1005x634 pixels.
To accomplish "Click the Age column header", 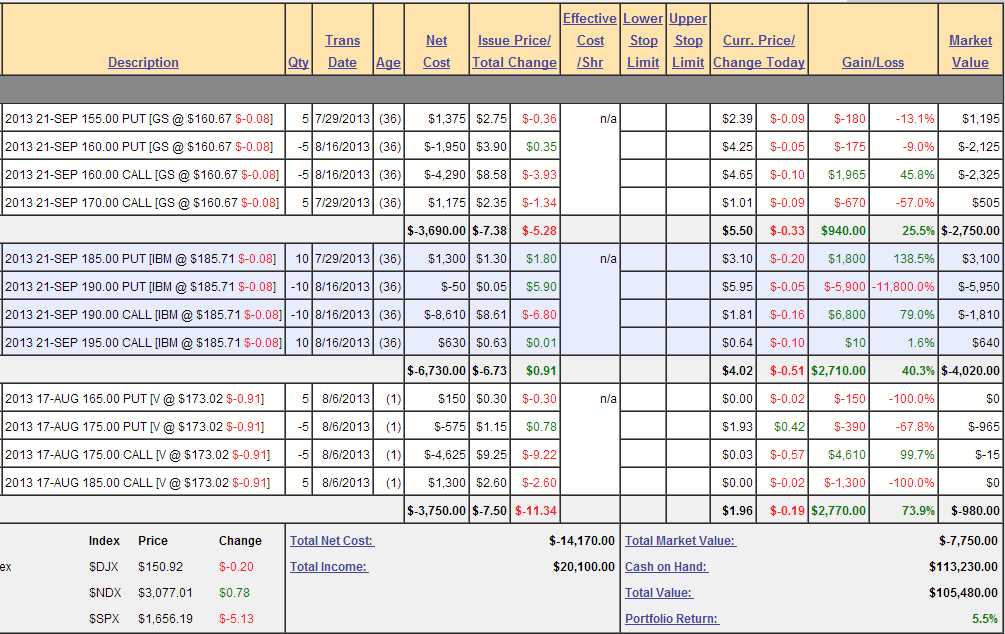I will [388, 62].
